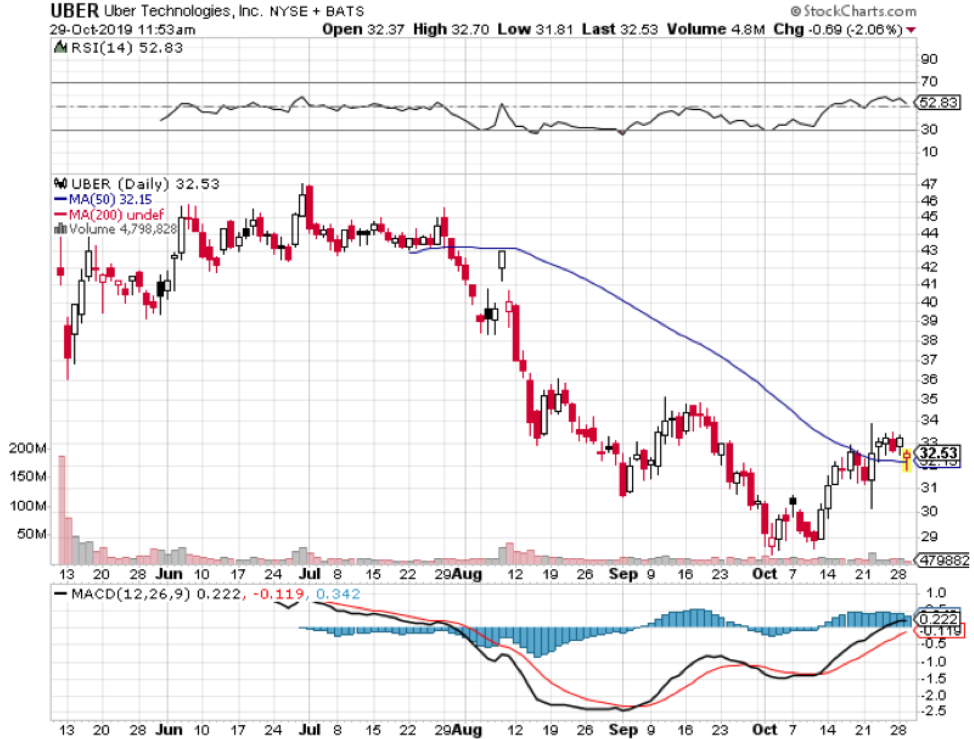Click the Uber Technologies, Inc. company name
Image resolution: width=974 pixels, height=739 pixels.
point(183,11)
